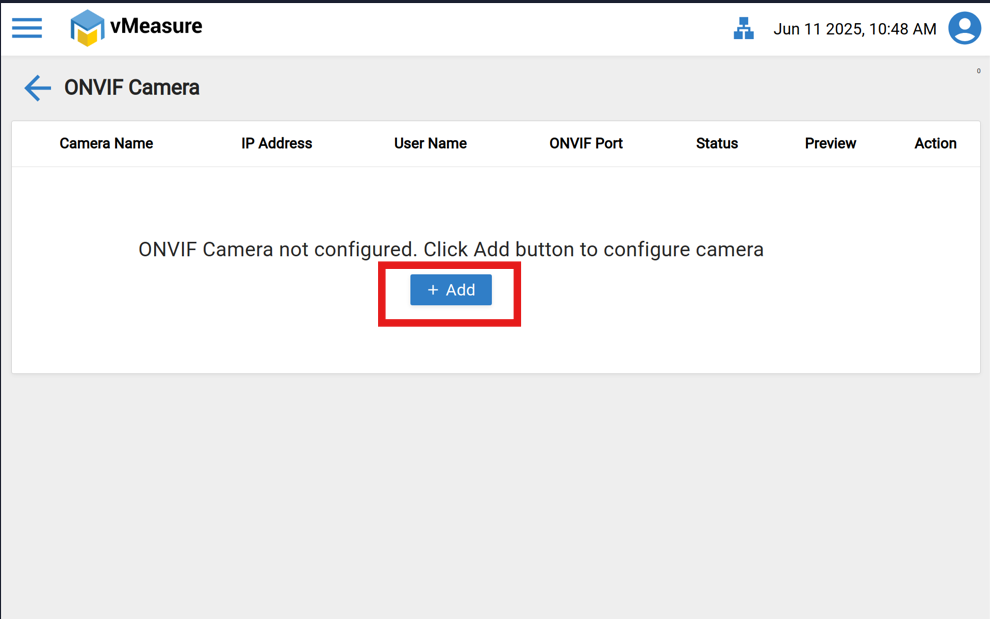Open the hamburger navigation menu
Viewport: 990px width, 619px height.
pos(27,28)
